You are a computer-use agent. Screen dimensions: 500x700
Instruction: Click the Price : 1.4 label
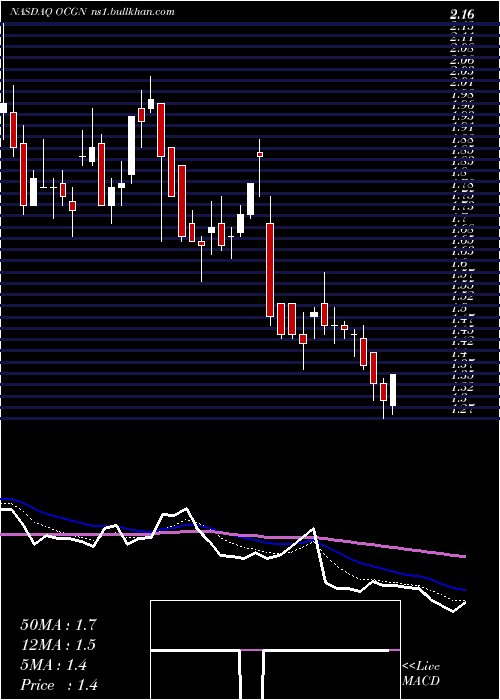pos(59,685)
